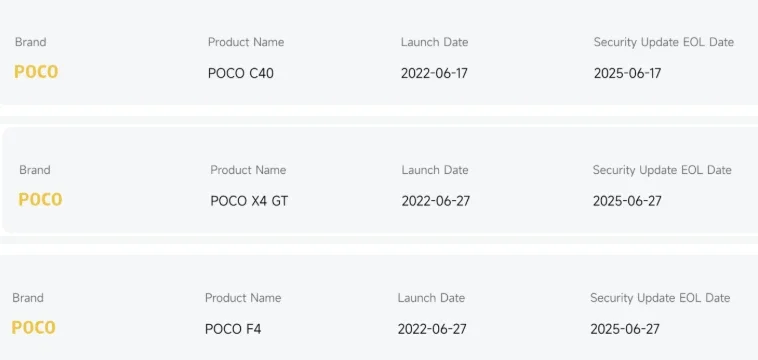Select the POCO X4 GT product name
The width and height of the screenshot is (758, 360).
[x=249, y=201]
